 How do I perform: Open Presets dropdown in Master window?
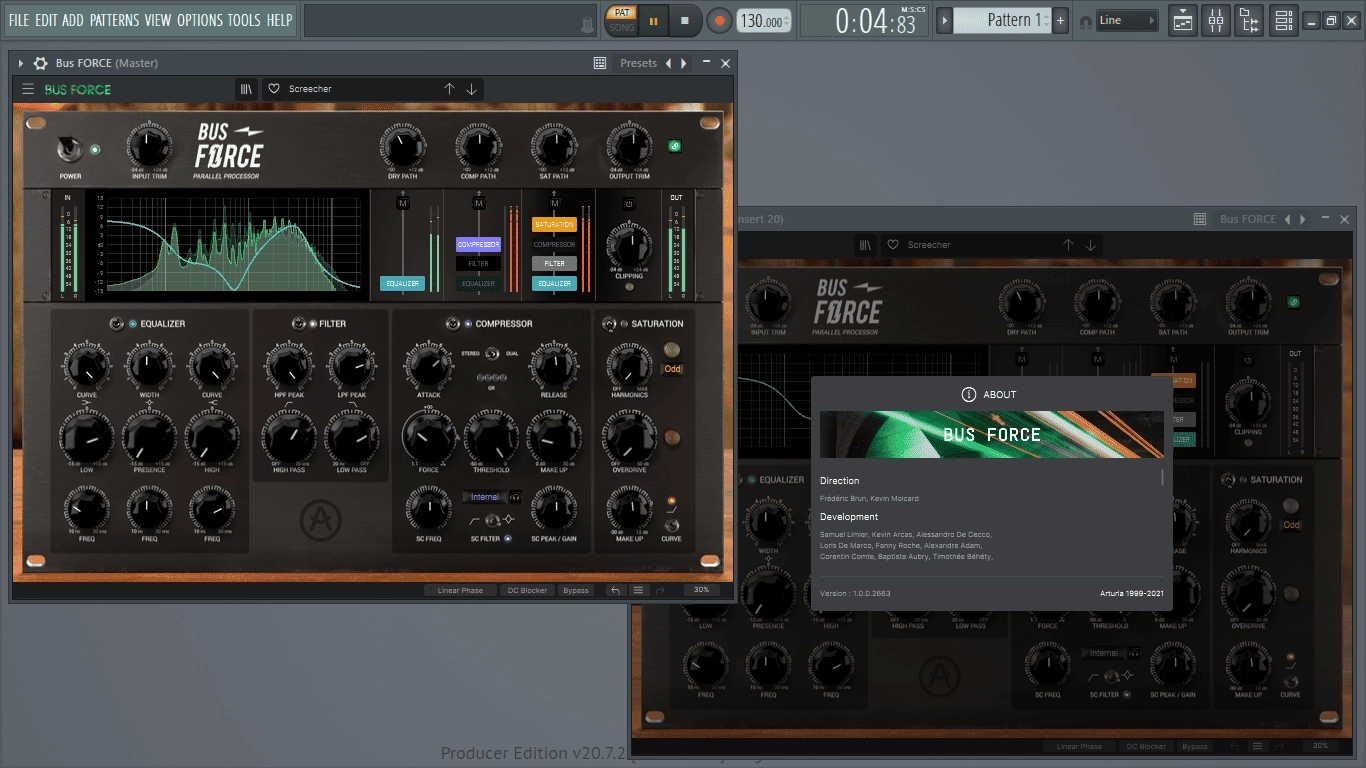(638, 63)
